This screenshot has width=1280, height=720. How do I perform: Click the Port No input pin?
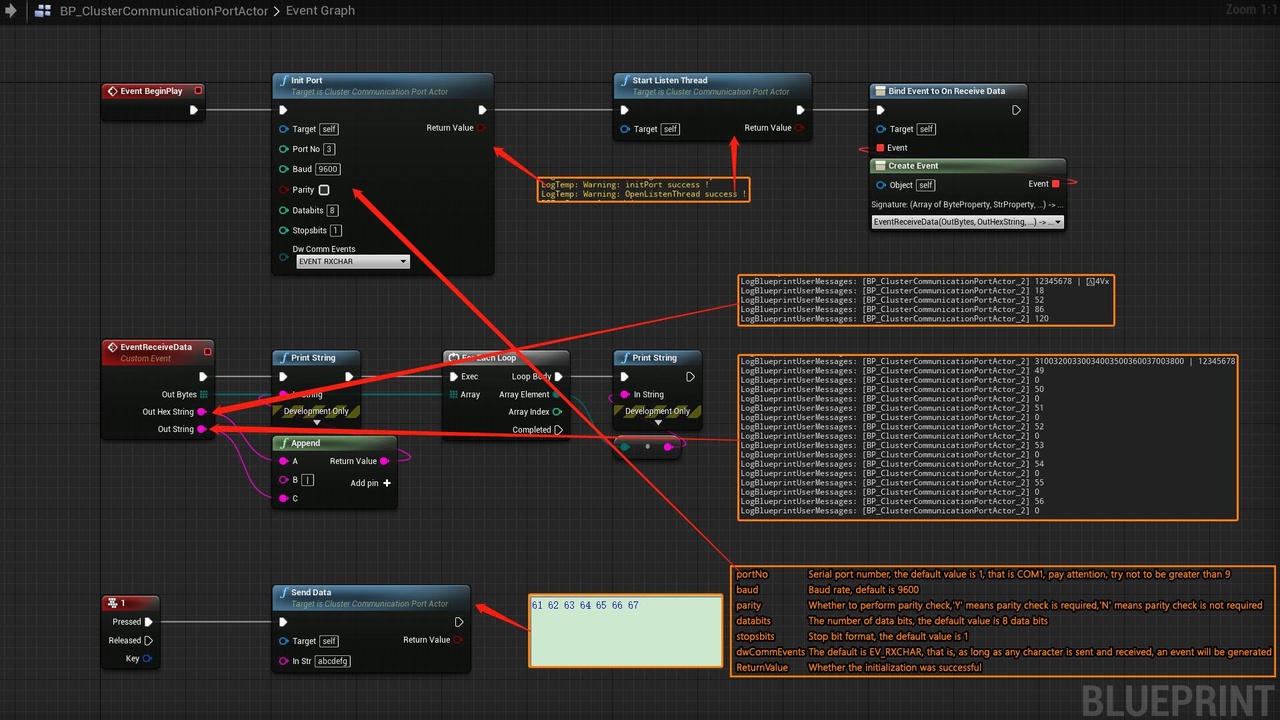coord(284,149)
